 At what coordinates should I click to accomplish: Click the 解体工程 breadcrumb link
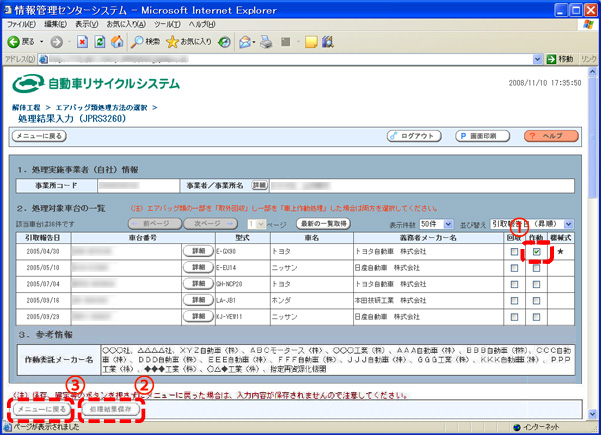(26, 108)
